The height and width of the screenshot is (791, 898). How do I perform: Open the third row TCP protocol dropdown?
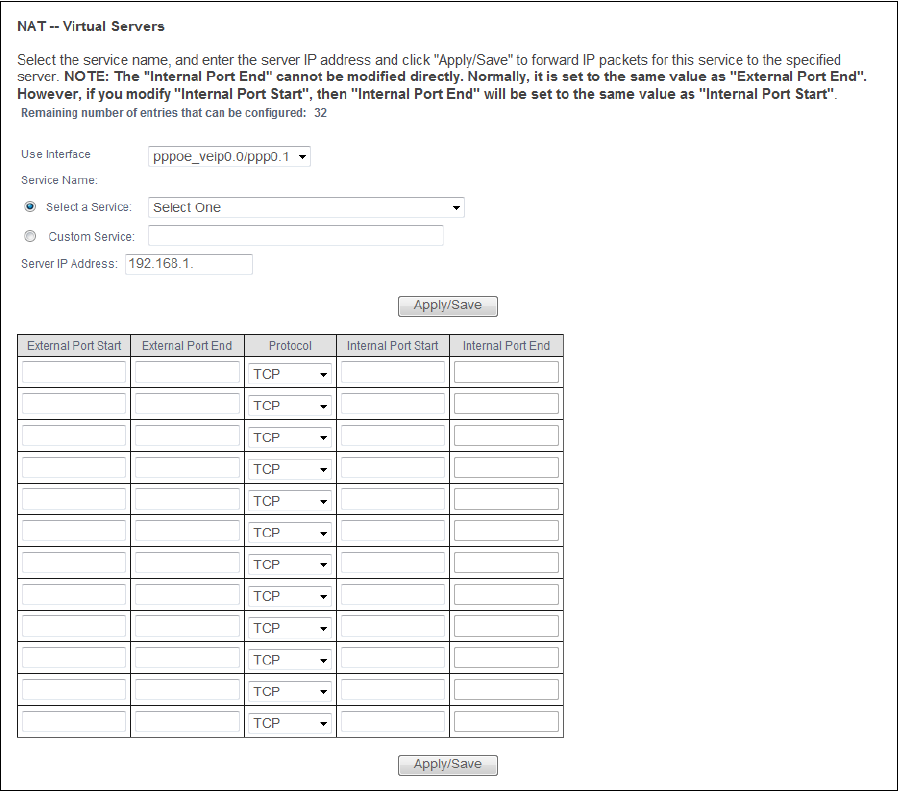pyautogui.click(x=290, y=438)
